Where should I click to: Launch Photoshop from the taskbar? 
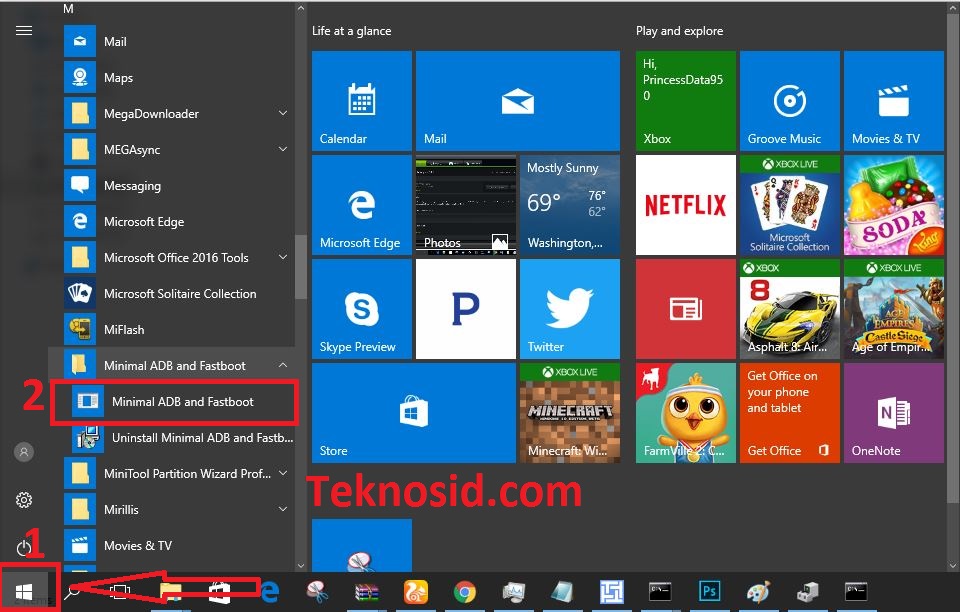click(x=709, y=591)
